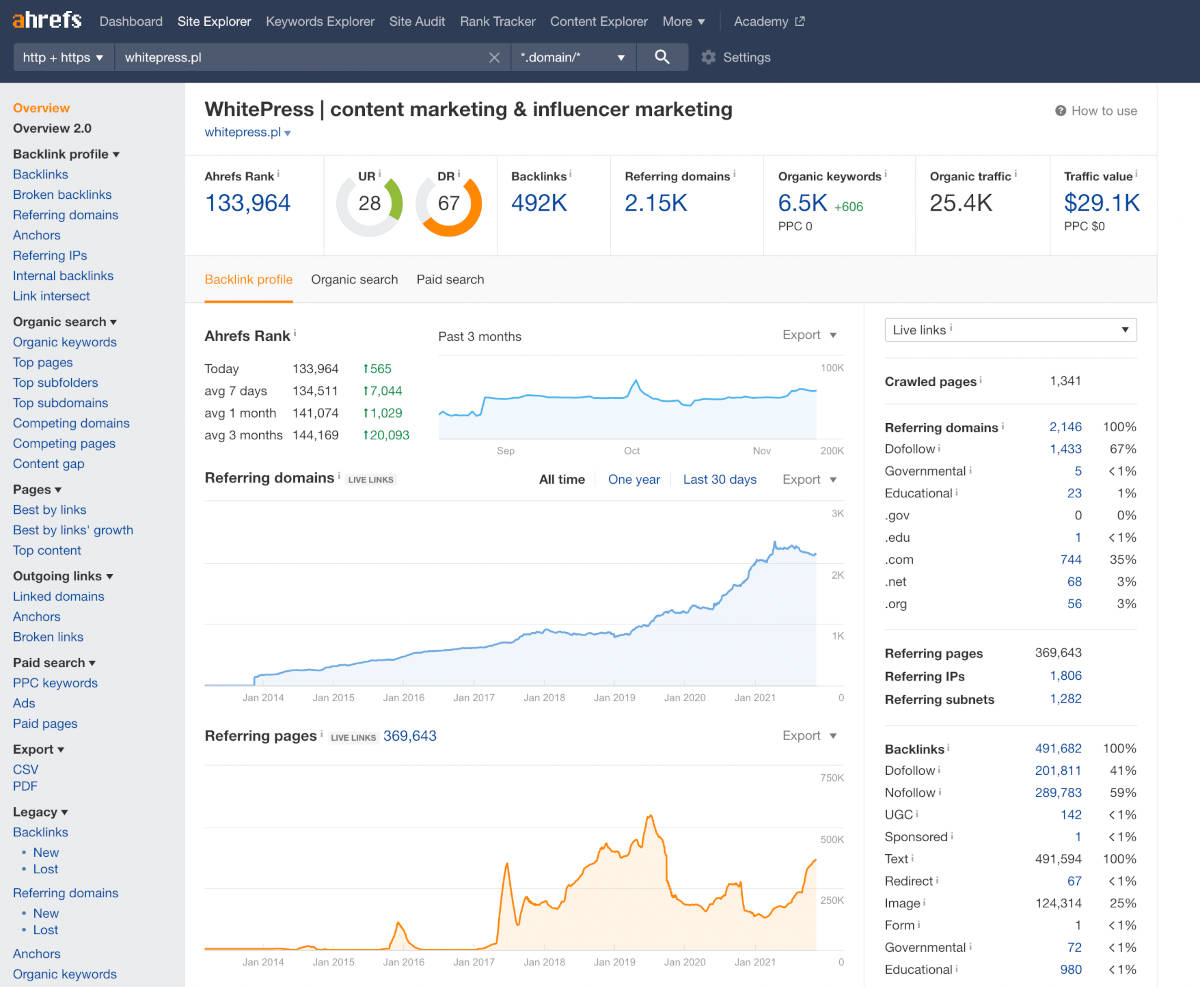Go to Dashboard
Screen dimensions: 1200x987
click(131, 21)
